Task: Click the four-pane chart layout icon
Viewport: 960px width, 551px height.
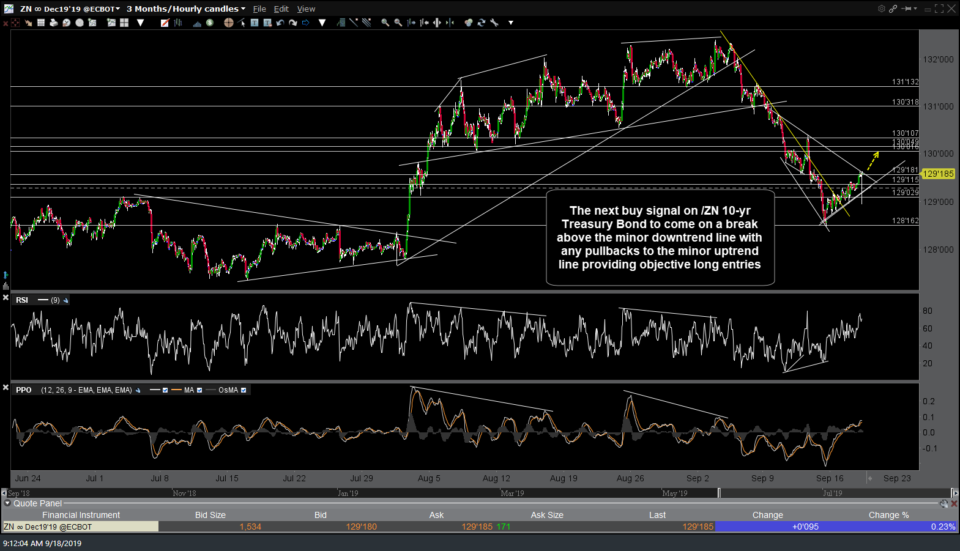Action: (124, 23)
